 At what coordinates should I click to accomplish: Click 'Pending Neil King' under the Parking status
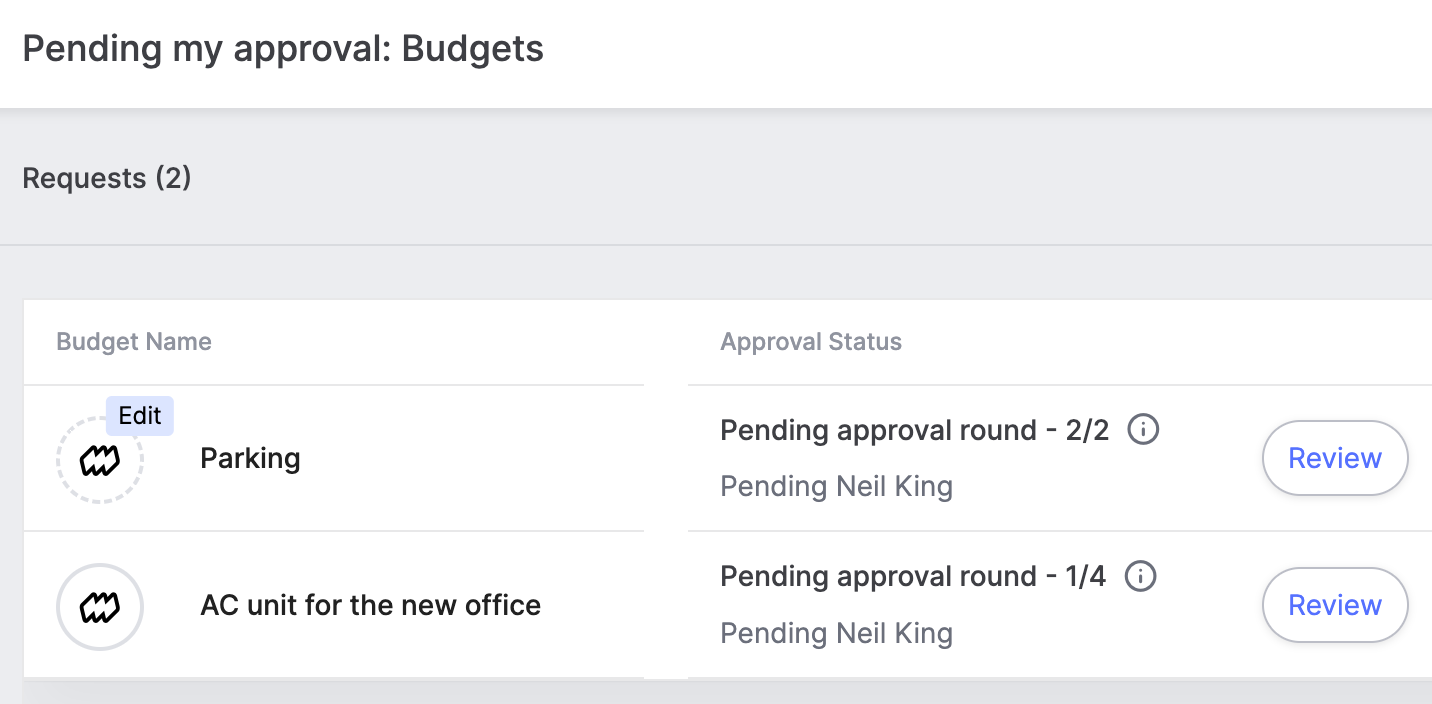click(836, 487)
